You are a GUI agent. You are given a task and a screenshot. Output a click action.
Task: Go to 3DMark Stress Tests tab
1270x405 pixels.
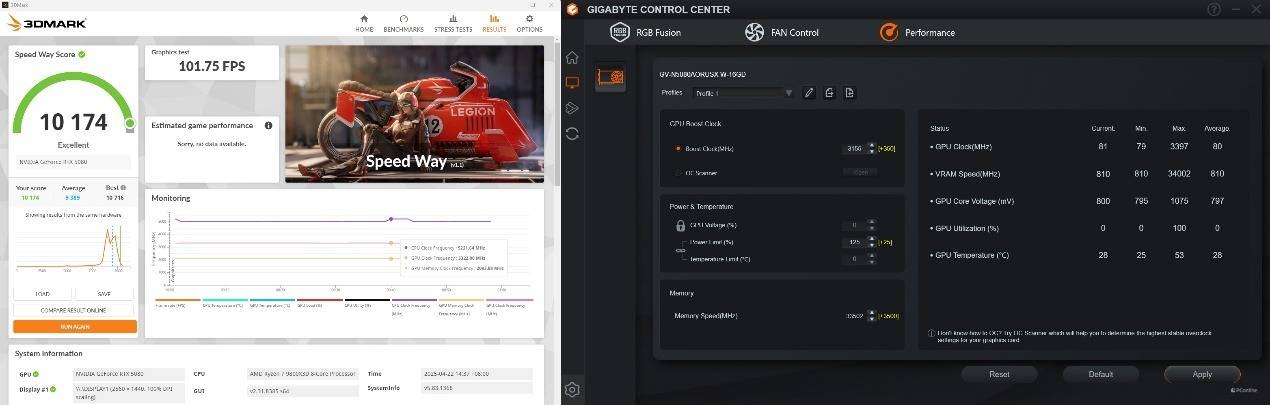pos(453,23)
